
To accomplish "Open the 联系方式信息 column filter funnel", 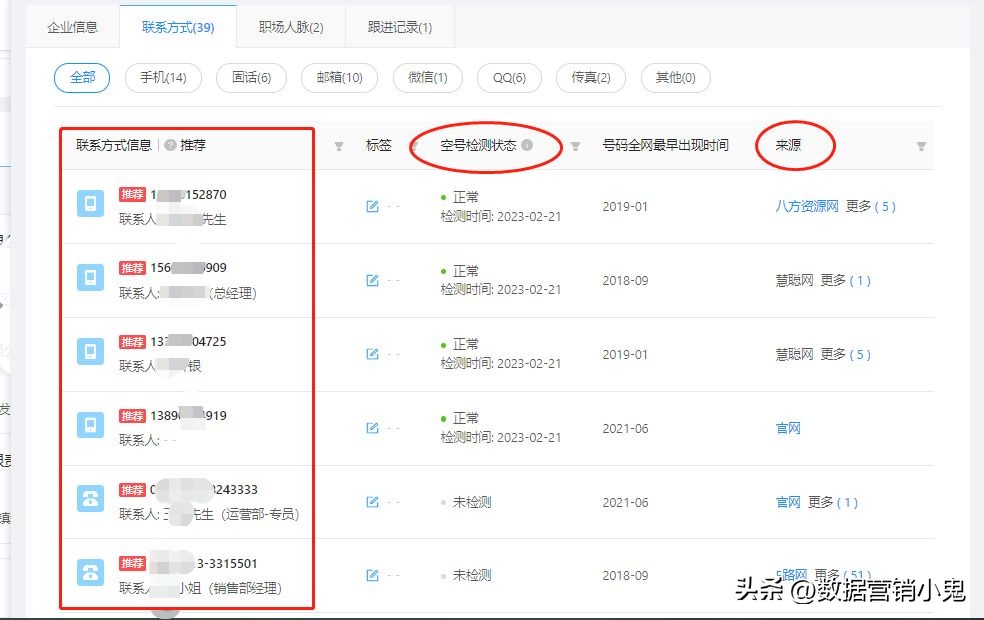I will point(338,146).
